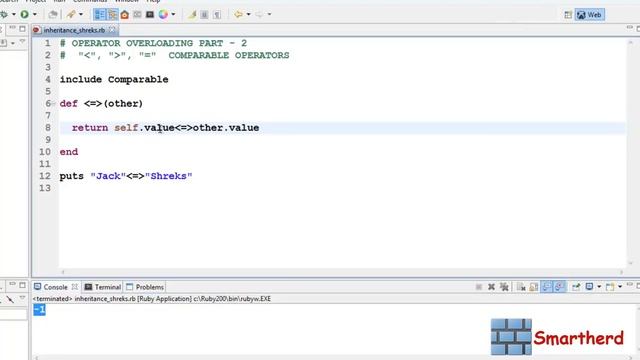Click the "def <=>(other)" line

point(101,104)
